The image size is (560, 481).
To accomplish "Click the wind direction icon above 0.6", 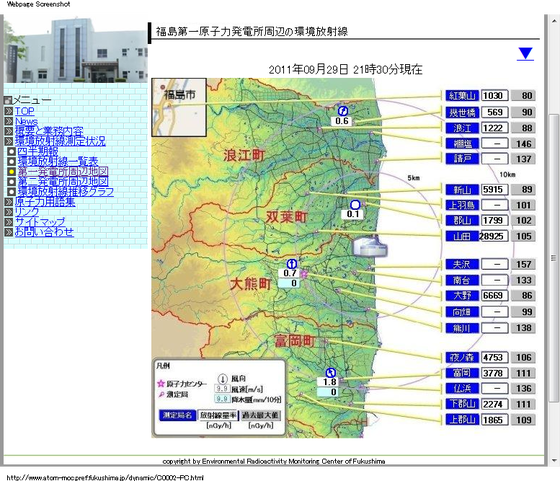I will (342, 111).
